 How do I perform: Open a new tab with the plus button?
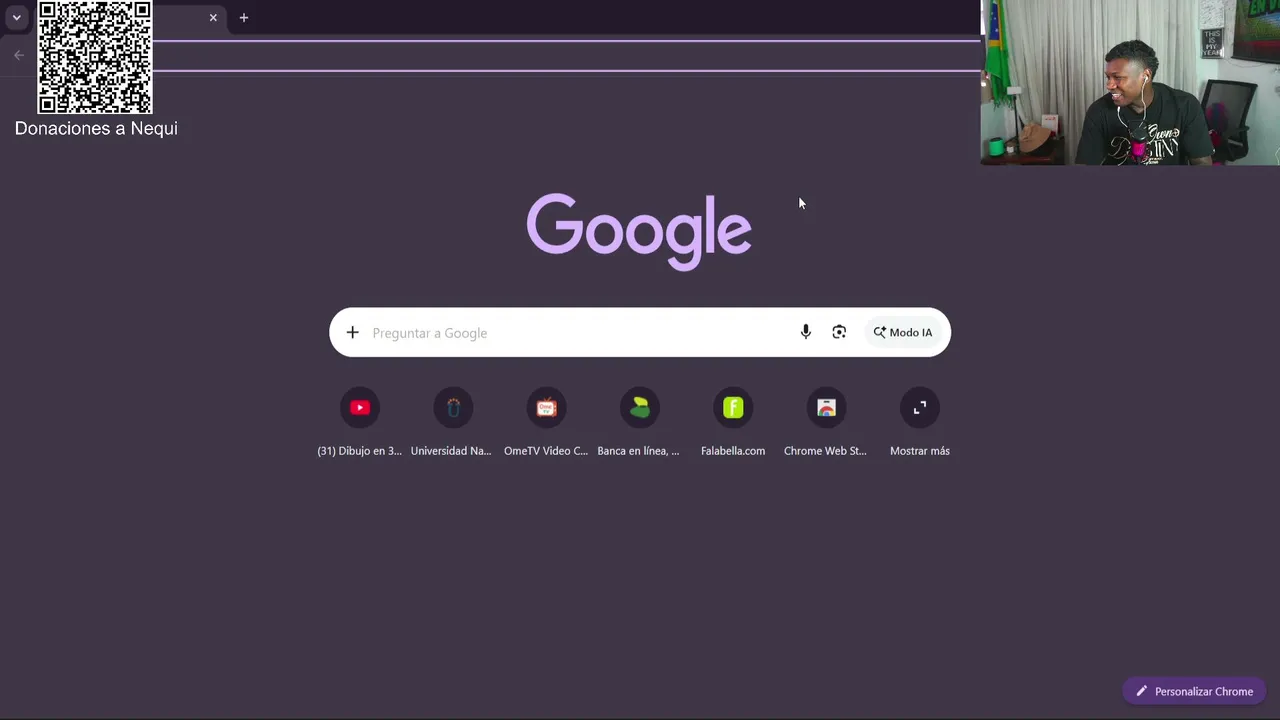(243, 17)
